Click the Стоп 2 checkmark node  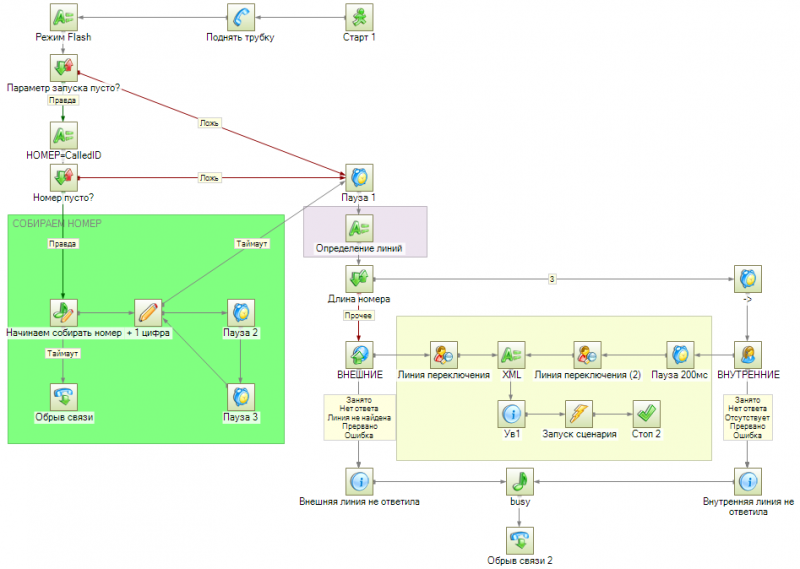646,414
